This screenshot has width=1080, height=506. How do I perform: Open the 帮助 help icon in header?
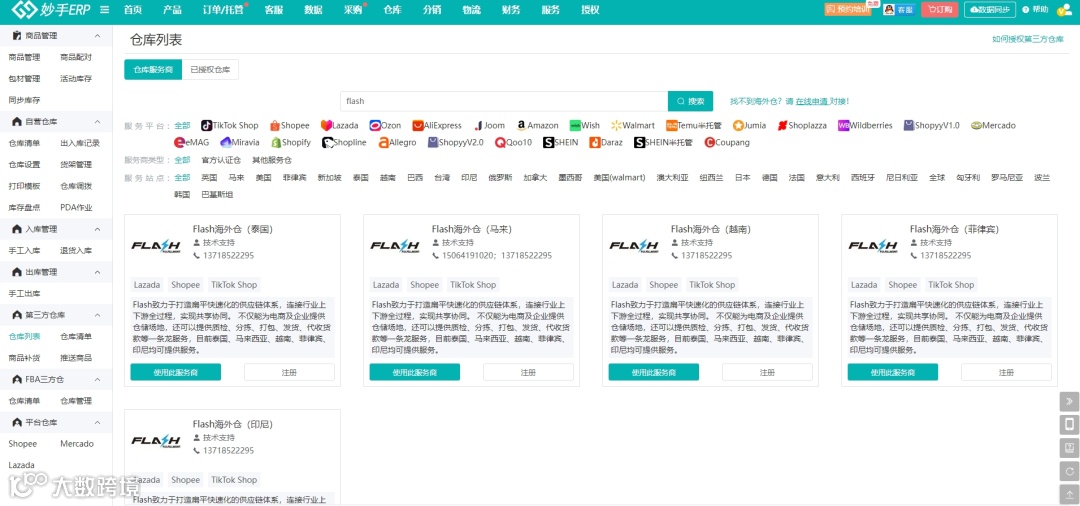coord(1035,10)
